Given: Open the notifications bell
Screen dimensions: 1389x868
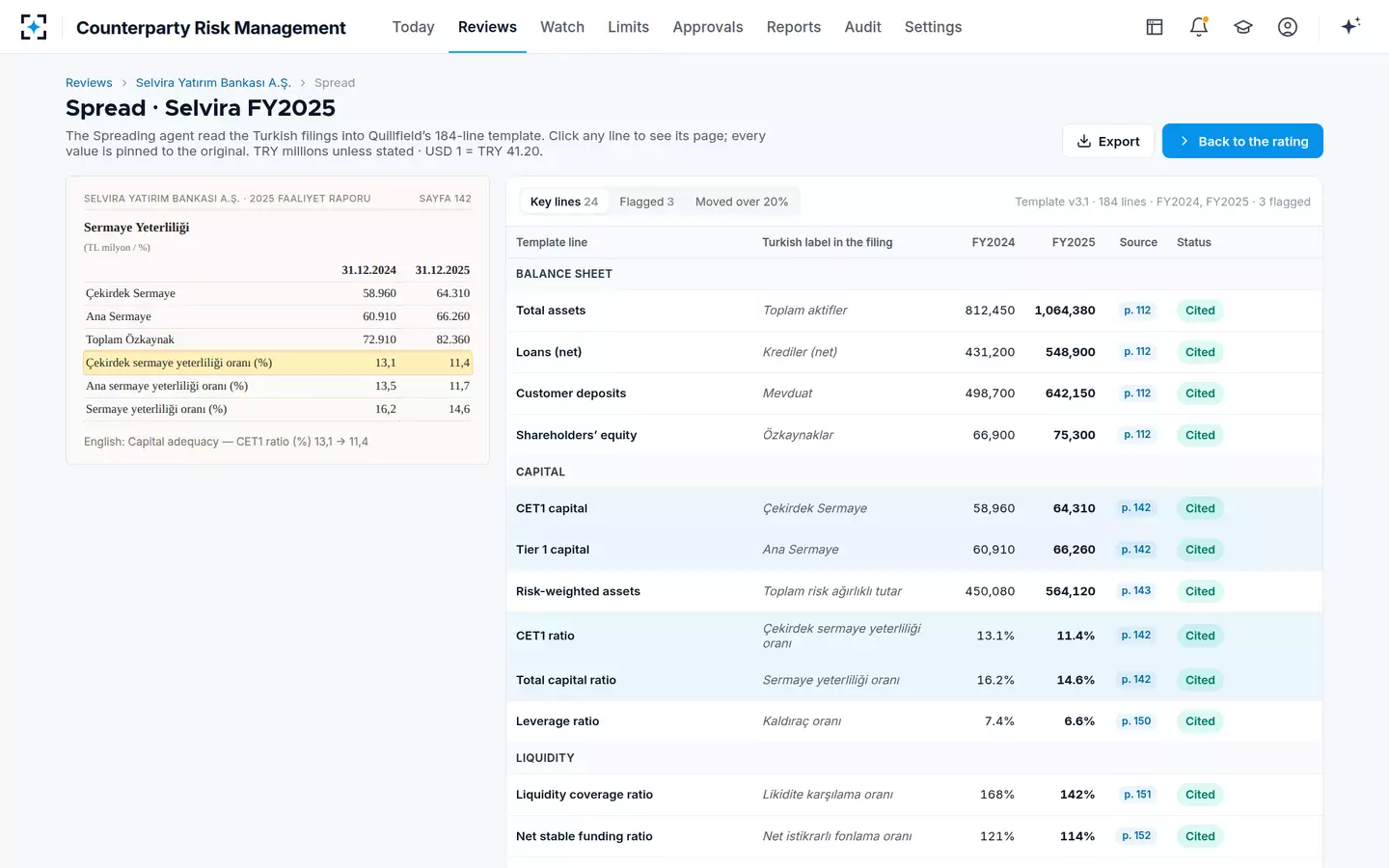Looking at the screenshot, I should [1199, 27].
